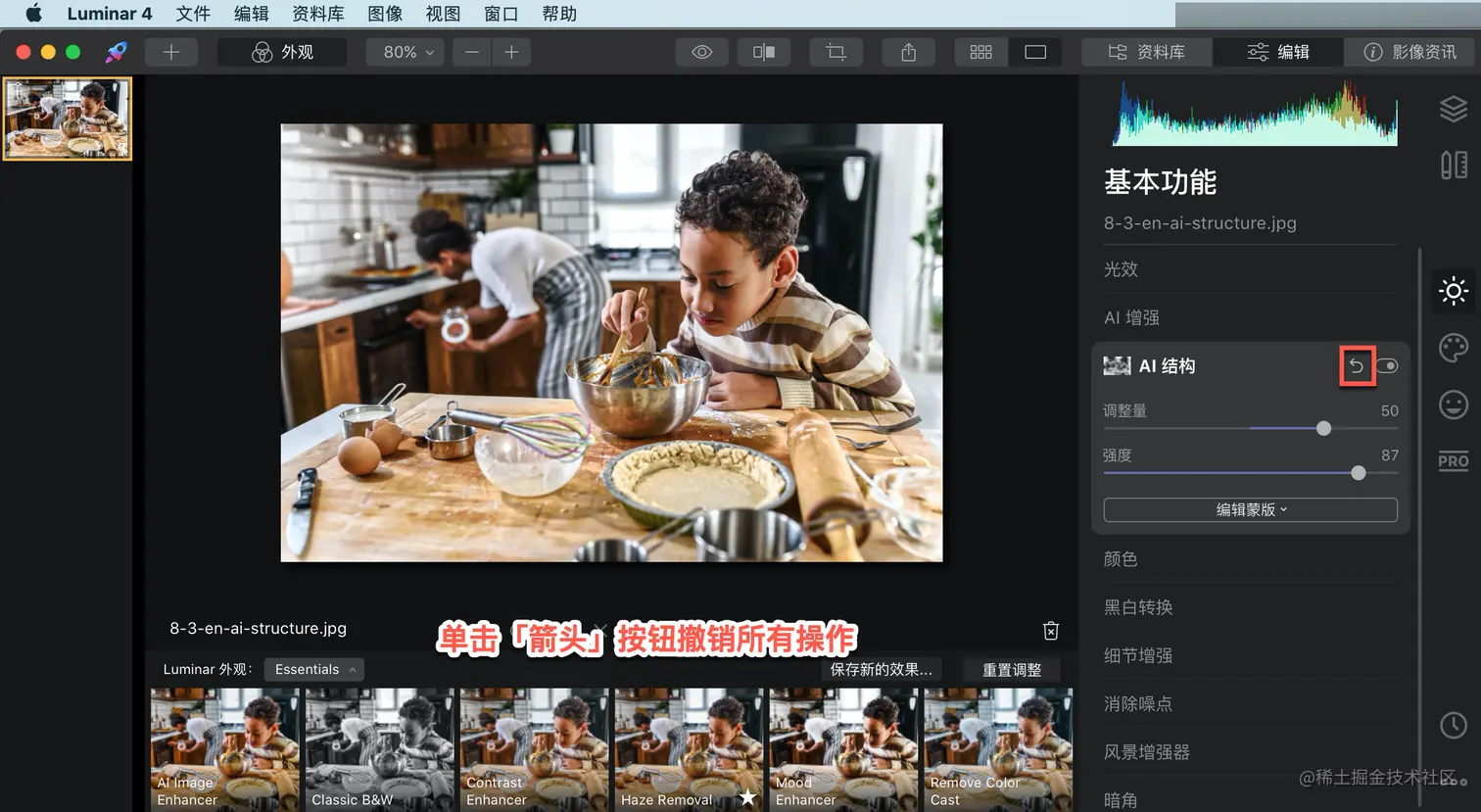This screenshot has width=1481, height=812.
Task: Open the 编辑蒙版 dropdown button
Action: coord(1251,509)
